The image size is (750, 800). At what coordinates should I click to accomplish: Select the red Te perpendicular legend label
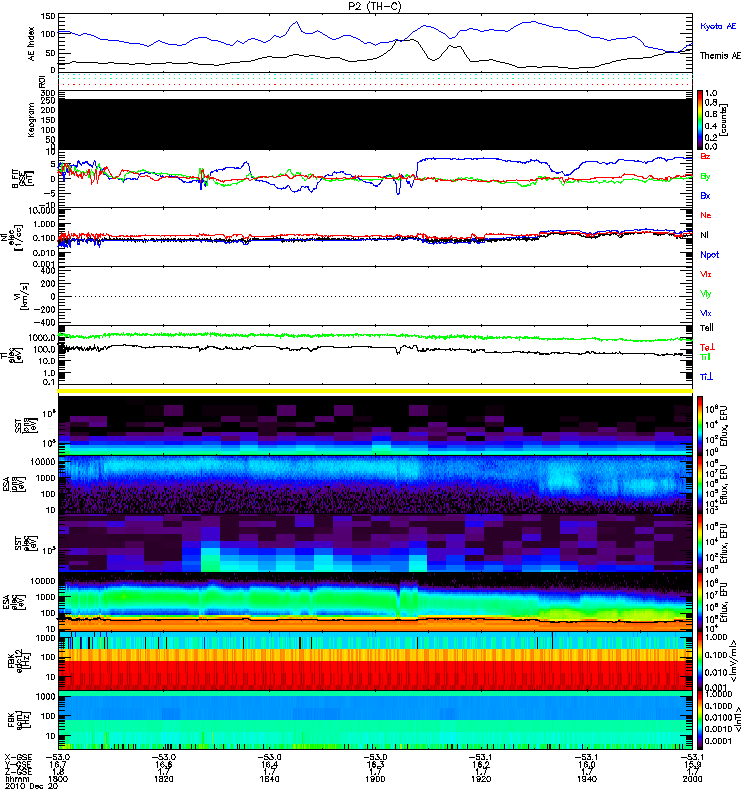click(x=707, y=347)
